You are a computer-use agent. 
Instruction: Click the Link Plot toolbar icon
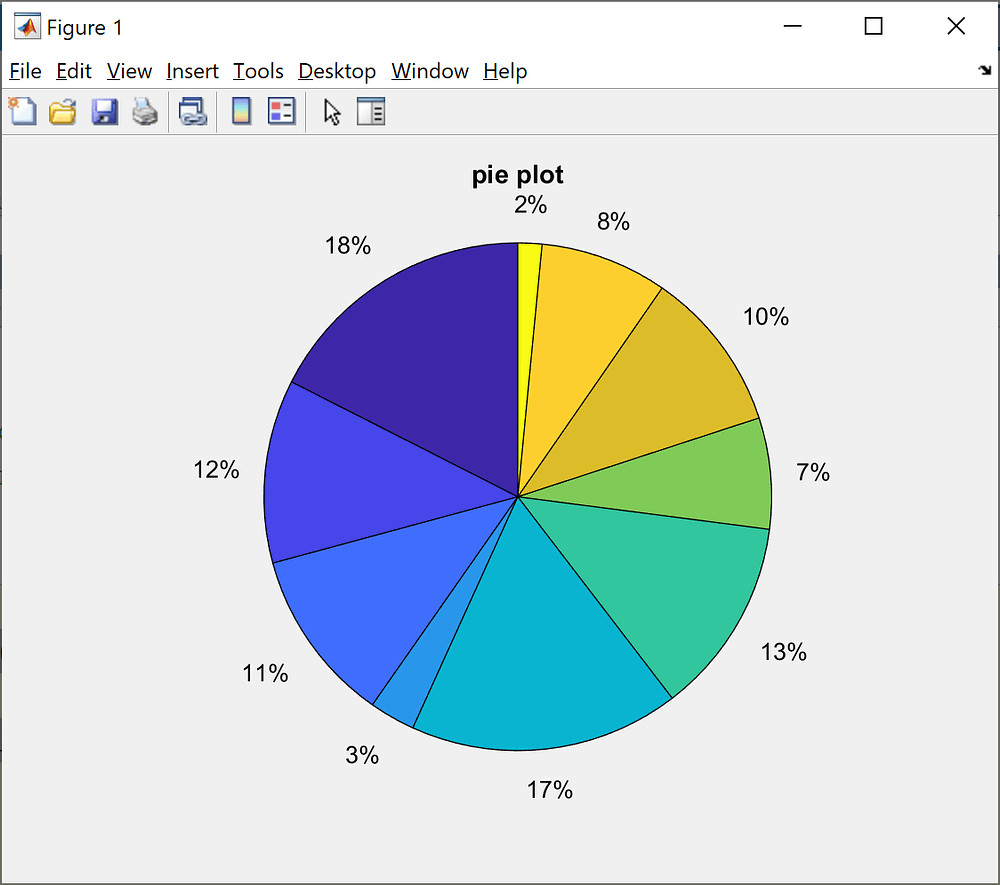coord(192,111)
